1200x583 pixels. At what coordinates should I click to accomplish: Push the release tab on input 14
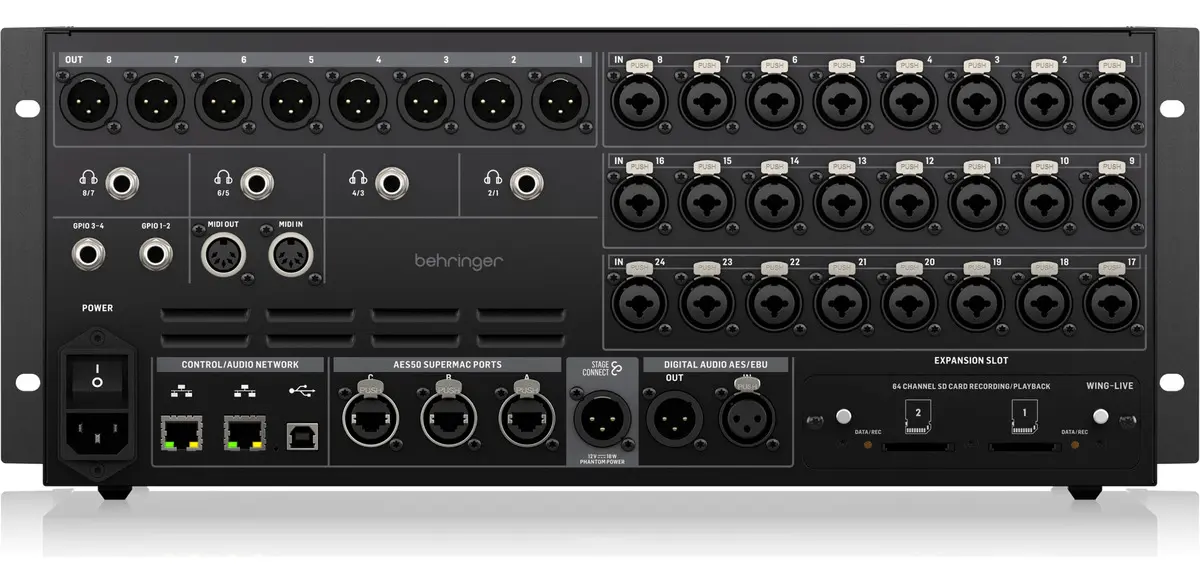tap(774, 166)
